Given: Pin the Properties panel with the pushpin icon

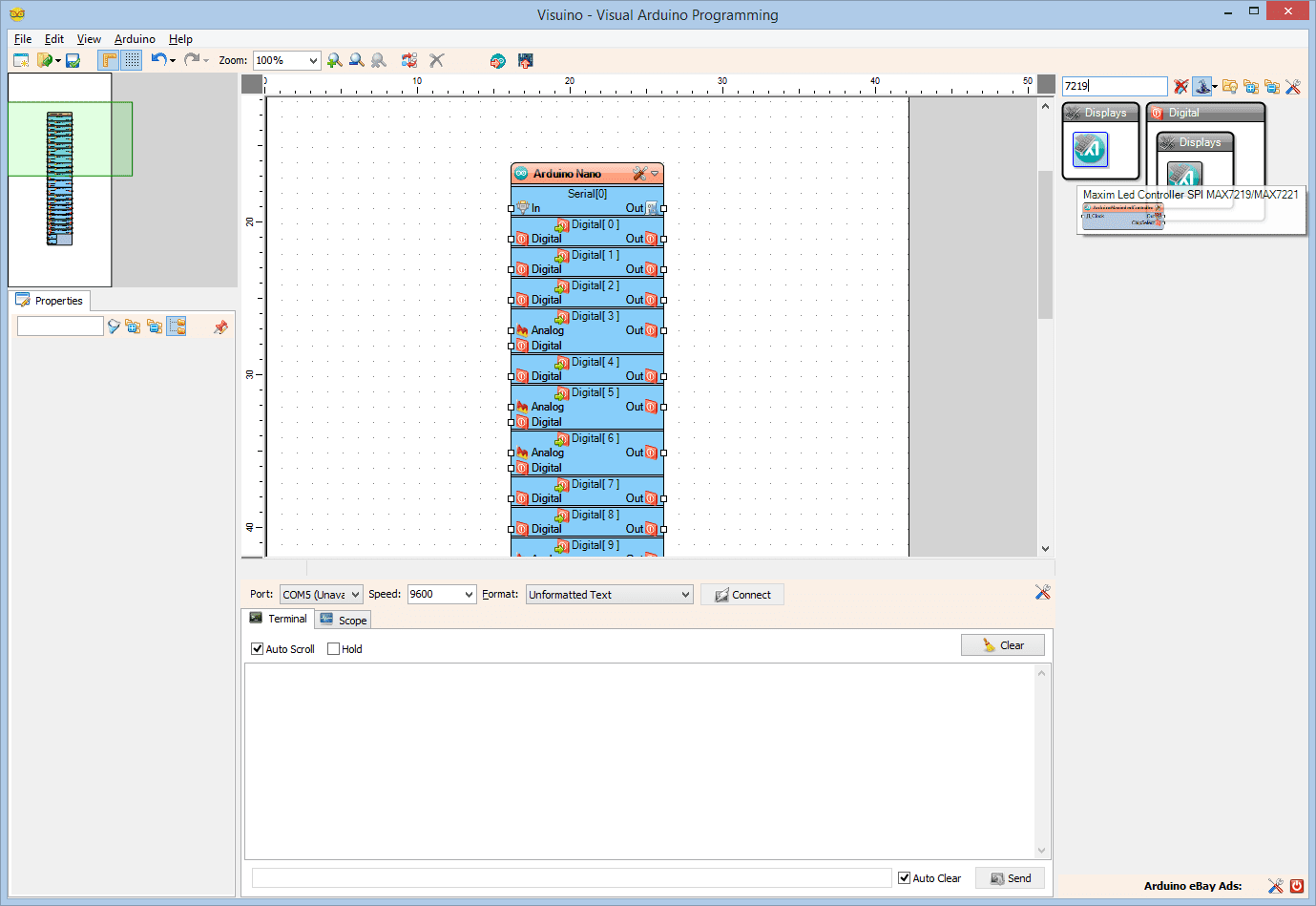Looking at the screenshot, I should coord(220,326).
